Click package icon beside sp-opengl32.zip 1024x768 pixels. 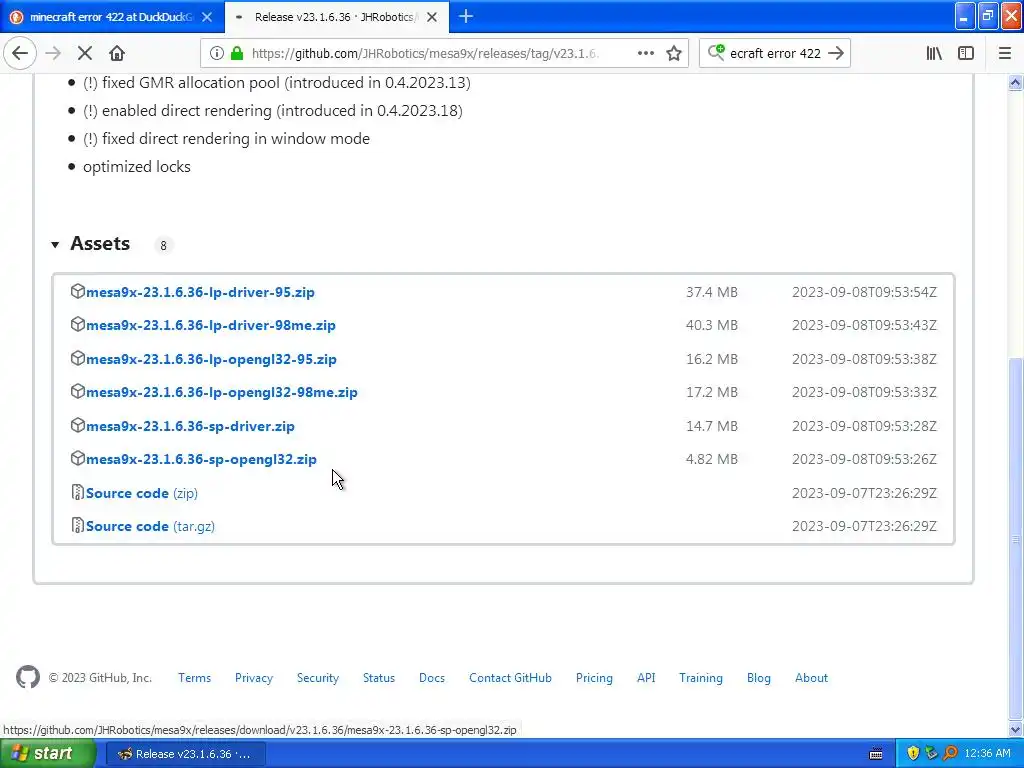point(77,458)
